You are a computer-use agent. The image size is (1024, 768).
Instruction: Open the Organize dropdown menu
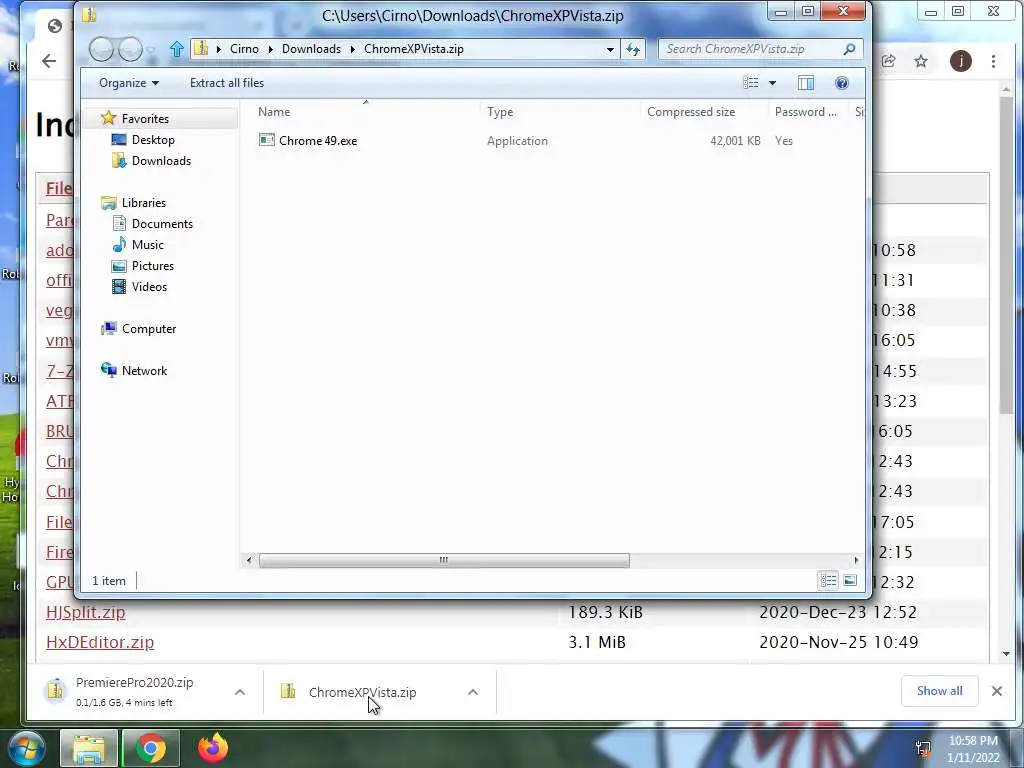point(129,83)
